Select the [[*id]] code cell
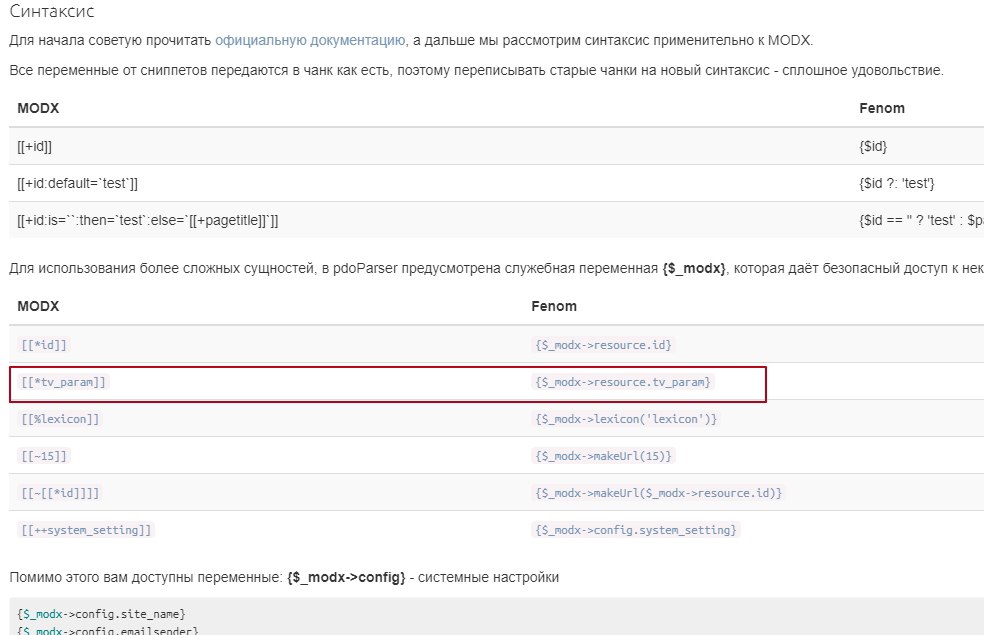 43,345
